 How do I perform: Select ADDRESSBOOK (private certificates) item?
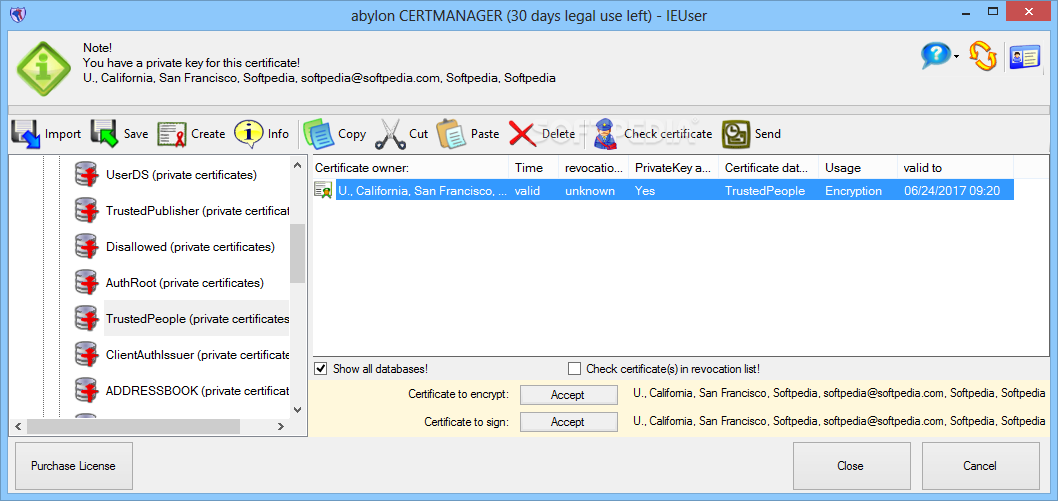pos(198,390)
